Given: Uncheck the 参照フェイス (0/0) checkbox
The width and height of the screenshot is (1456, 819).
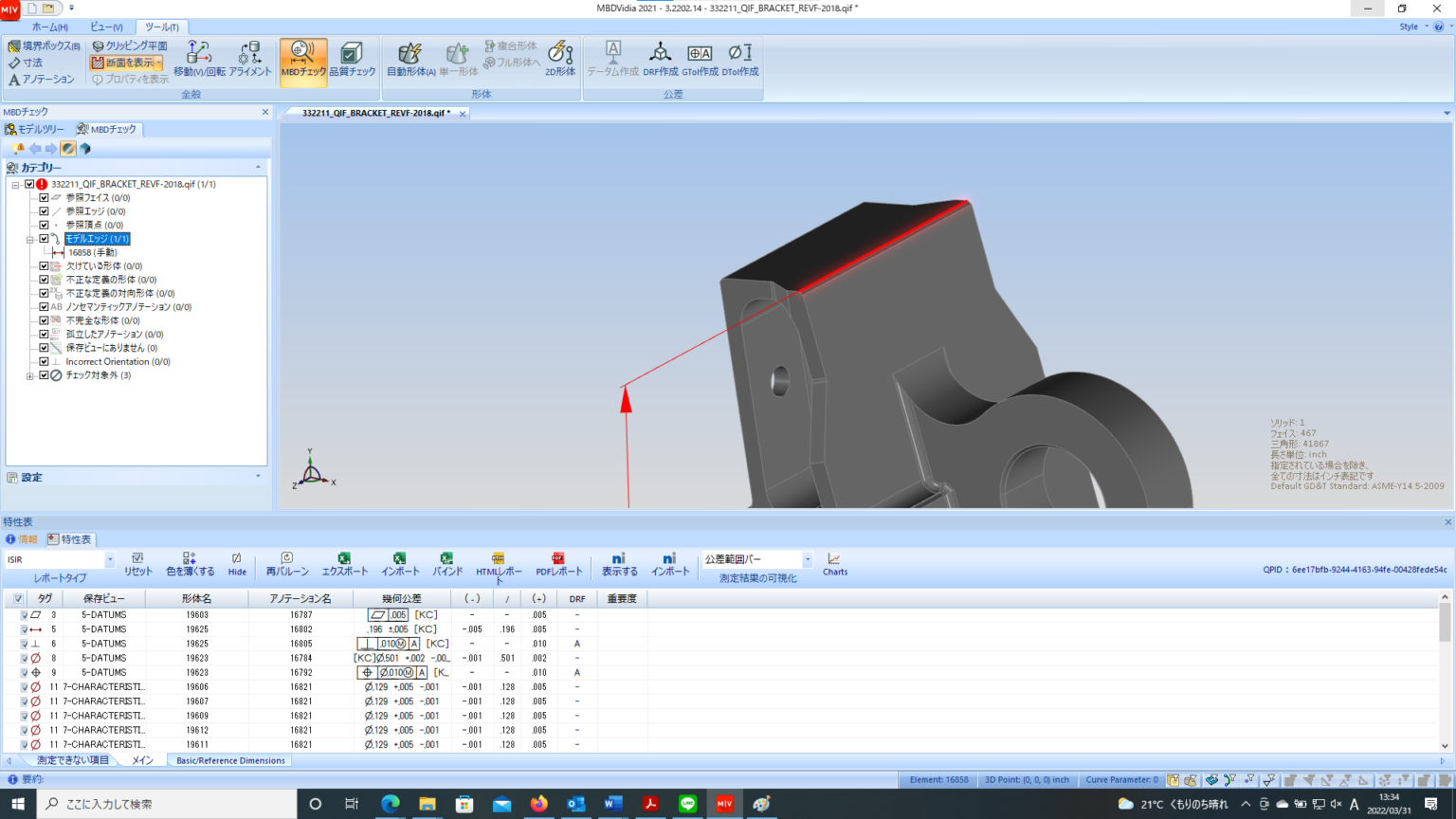Looking at the screenshot, I should [x=44, y=198].
